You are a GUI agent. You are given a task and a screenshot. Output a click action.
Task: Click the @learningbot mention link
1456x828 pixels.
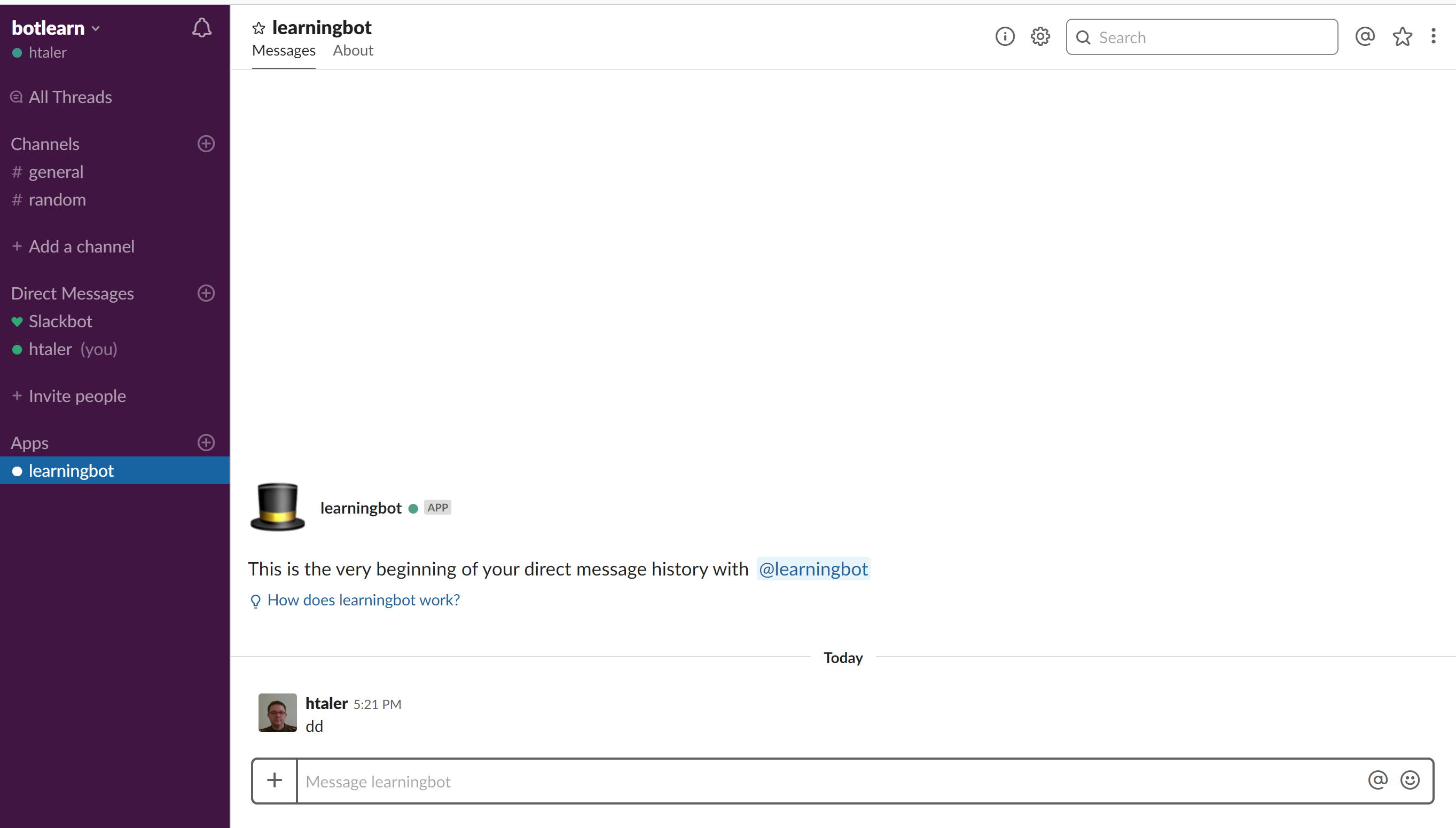(x=813, y=569)
